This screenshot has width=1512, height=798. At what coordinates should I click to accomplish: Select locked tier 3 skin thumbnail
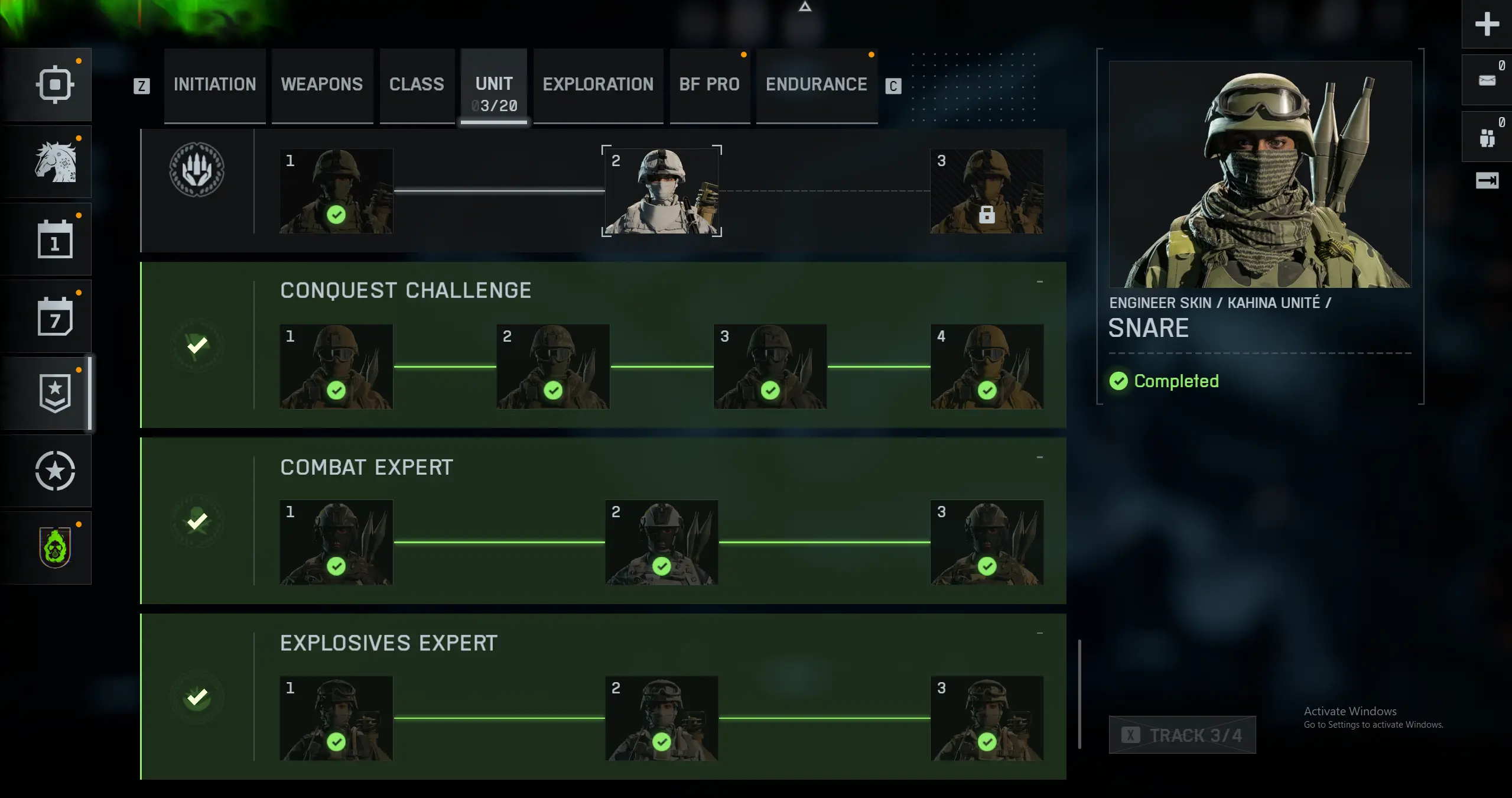(x=987, y=191)
